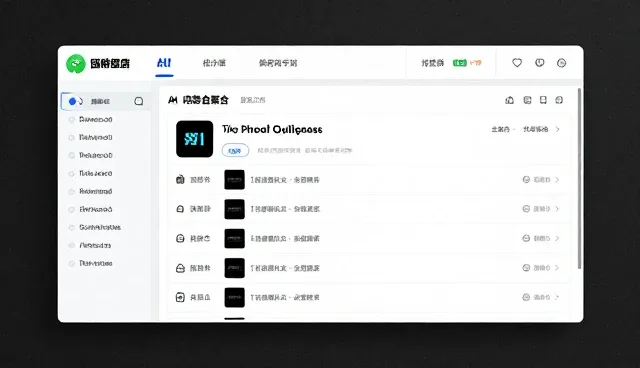Expand the chevron ending the fourth list row

tap(557, 268)
